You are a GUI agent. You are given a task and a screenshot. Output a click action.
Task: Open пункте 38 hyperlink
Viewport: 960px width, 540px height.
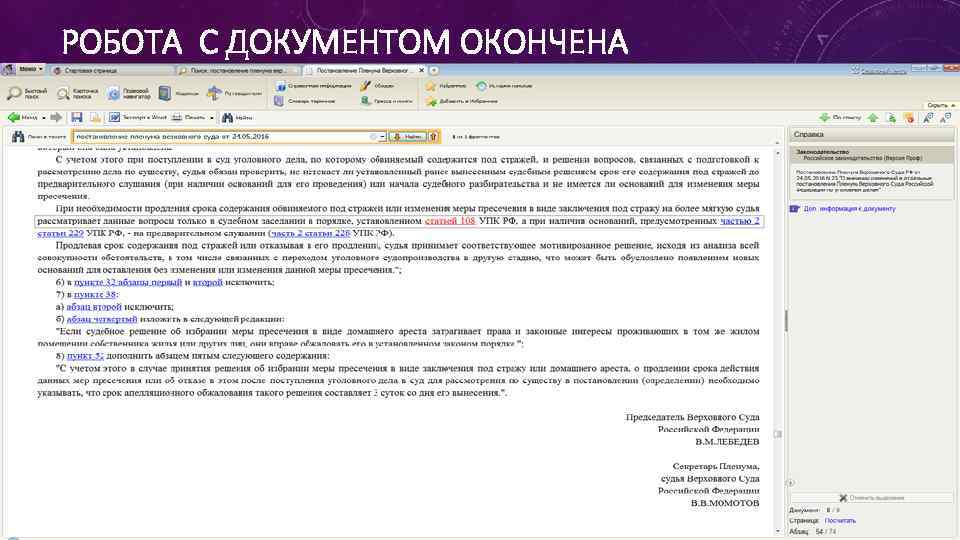pos(95,294)
